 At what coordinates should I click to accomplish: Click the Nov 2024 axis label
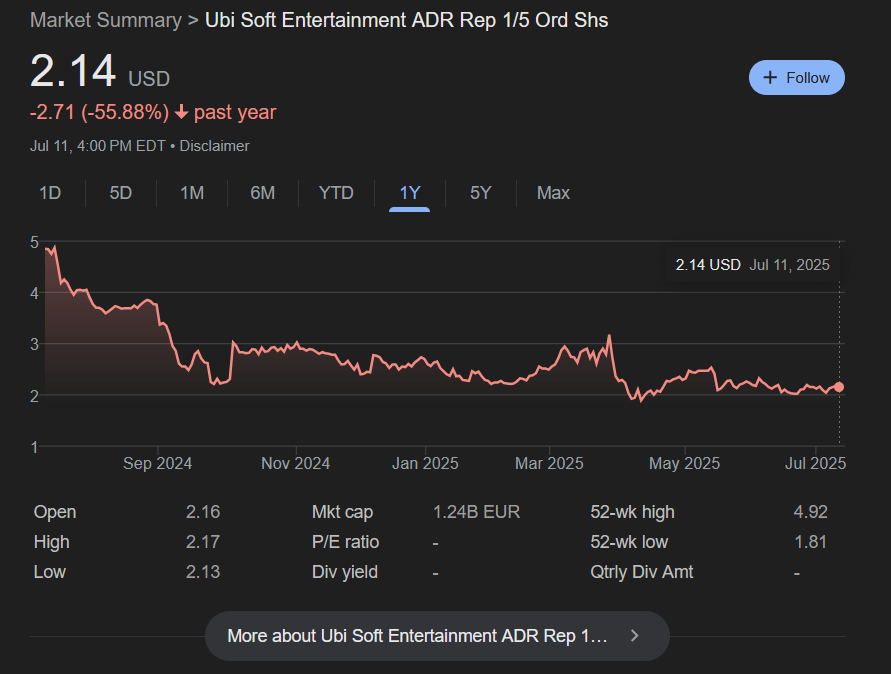pos(295,464)
